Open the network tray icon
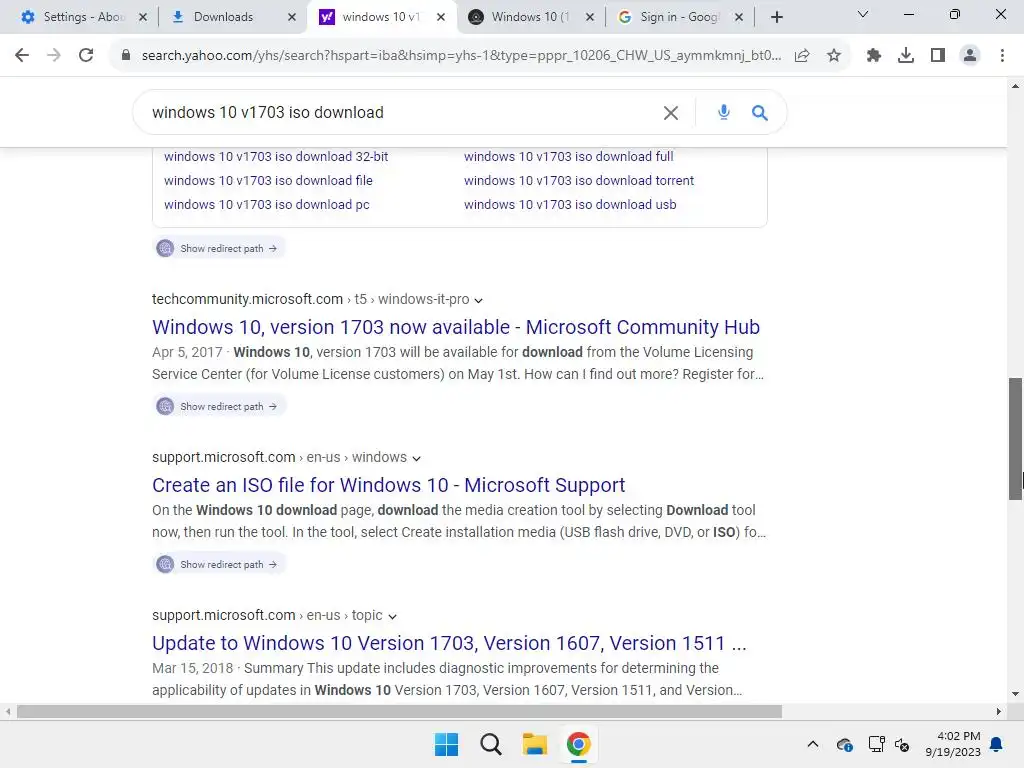Image resolution: width=1024 pixels, height=768 pixels. 876,744
